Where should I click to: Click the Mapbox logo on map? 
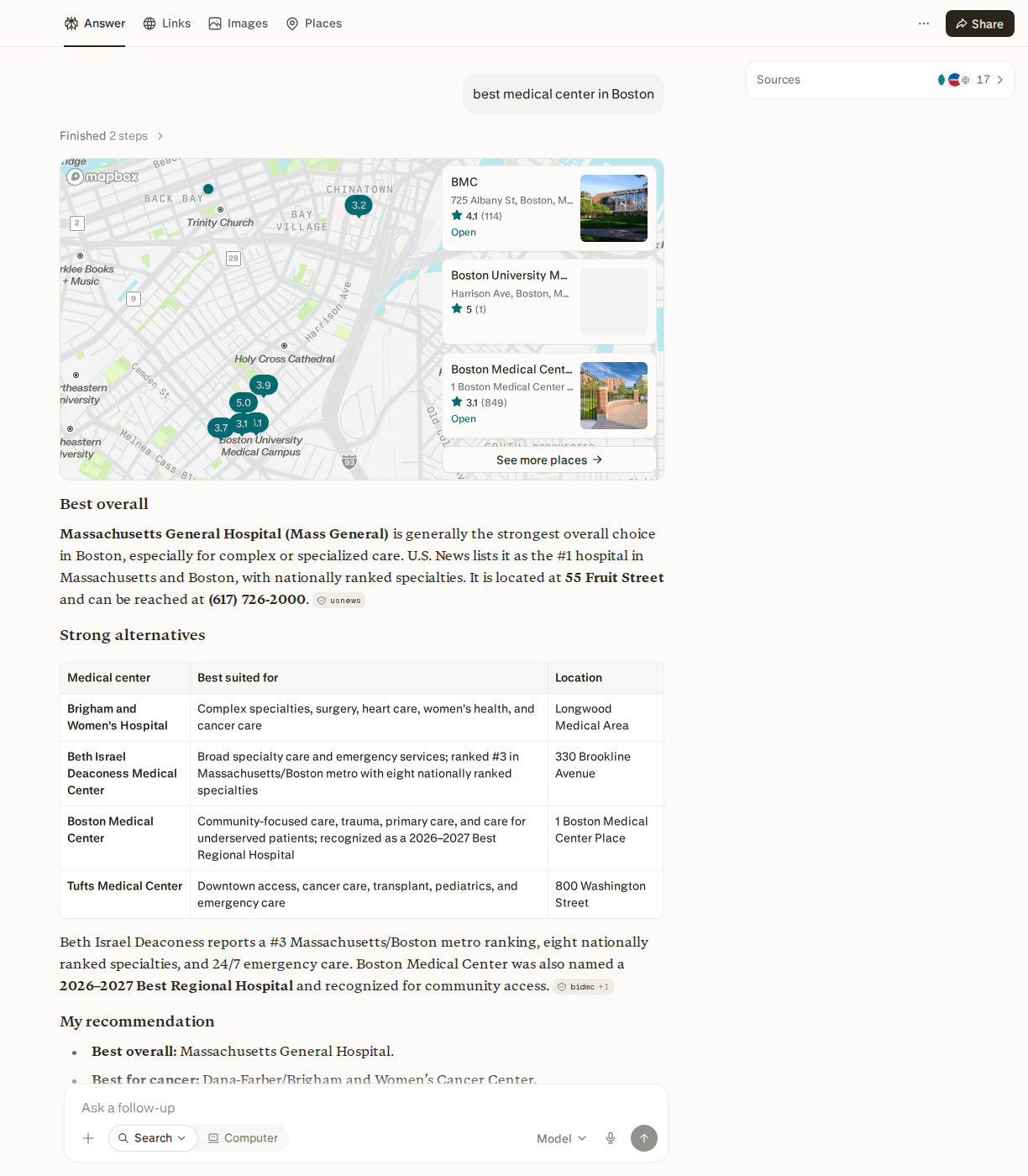coord(103,176)
